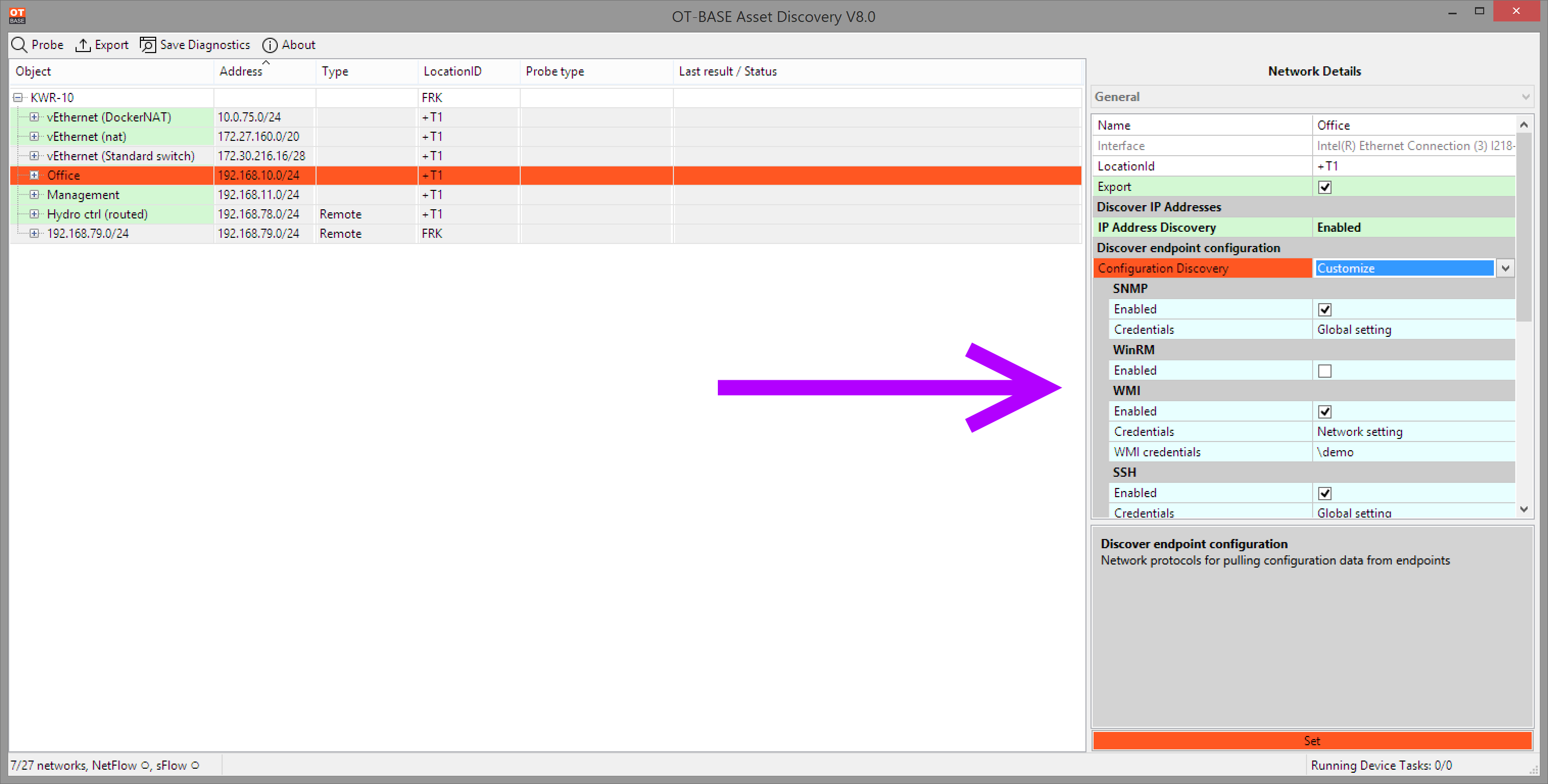Expand the Hydro ctrl (routed) node
Screen dimensions: 1548x784
tap(34, 214)
